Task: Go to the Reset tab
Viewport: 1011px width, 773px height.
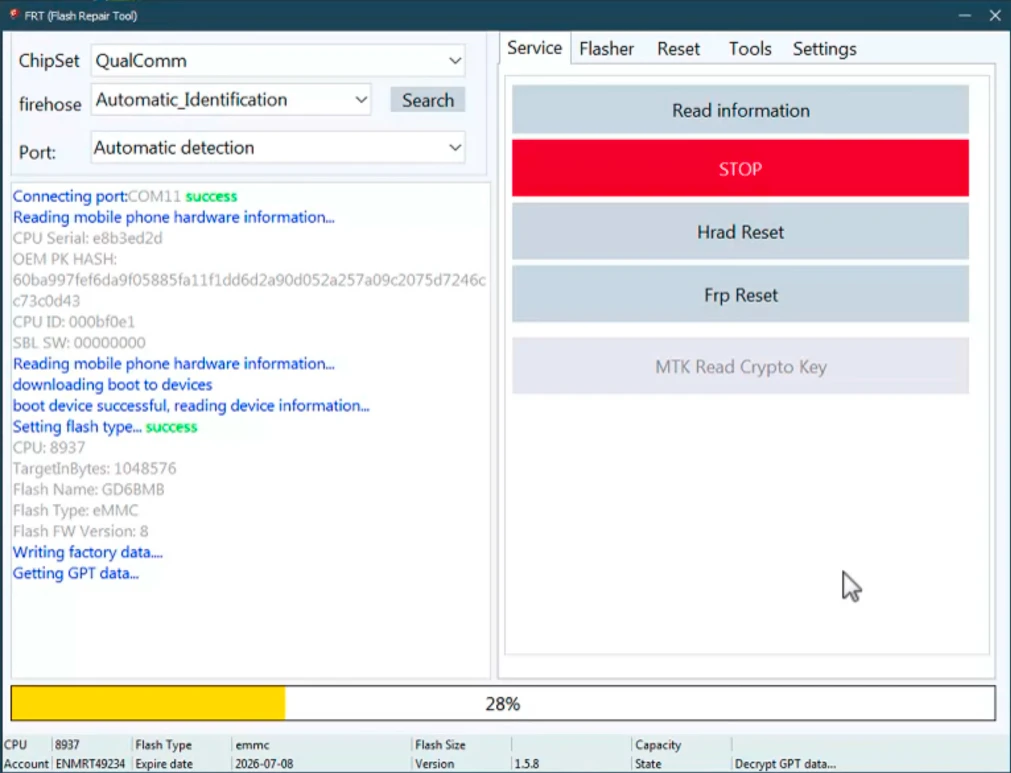Action: (678, 49)
